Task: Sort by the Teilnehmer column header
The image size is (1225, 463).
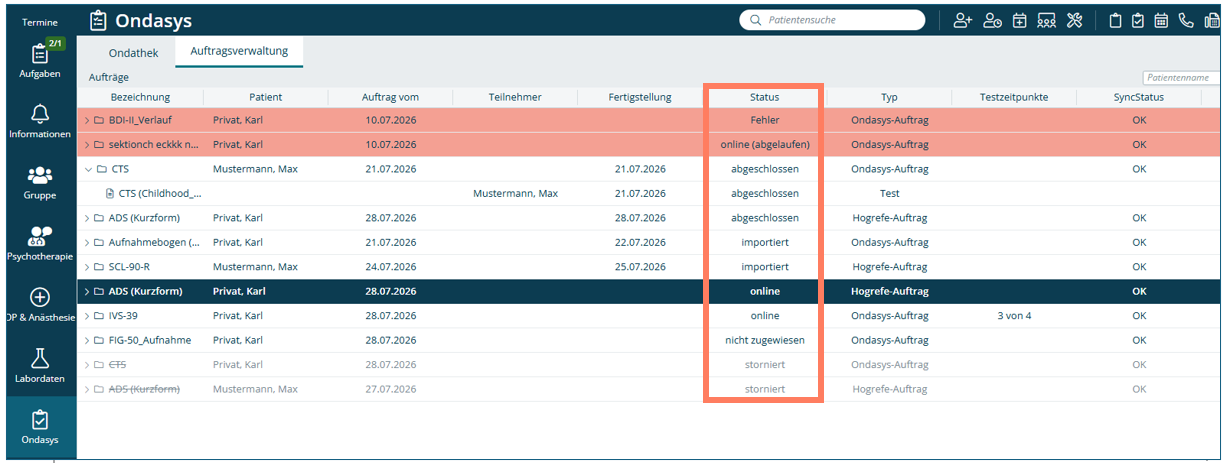Action: 515,97
